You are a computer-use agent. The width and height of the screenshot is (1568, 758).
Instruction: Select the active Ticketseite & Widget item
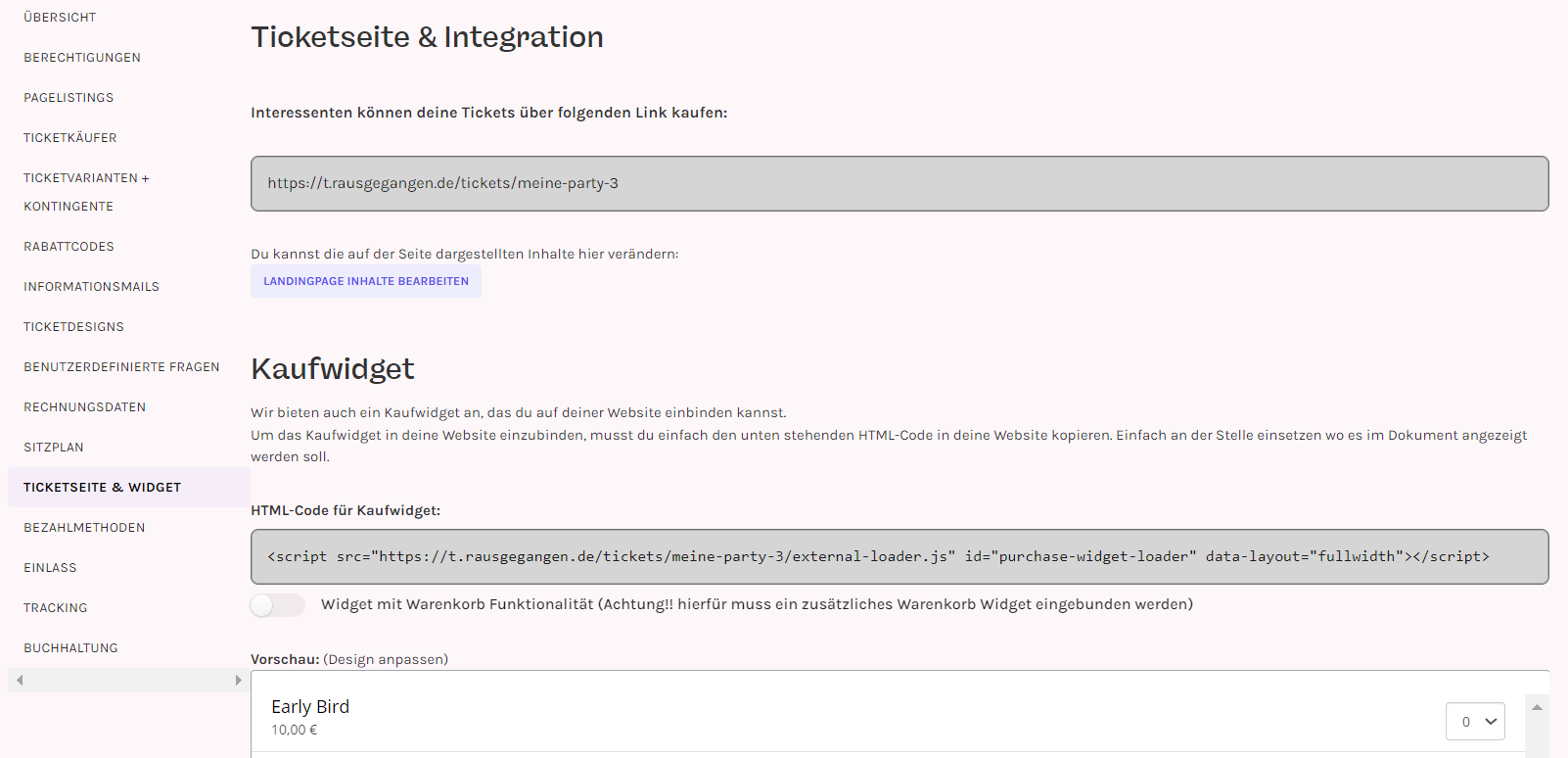coord(129,488)
